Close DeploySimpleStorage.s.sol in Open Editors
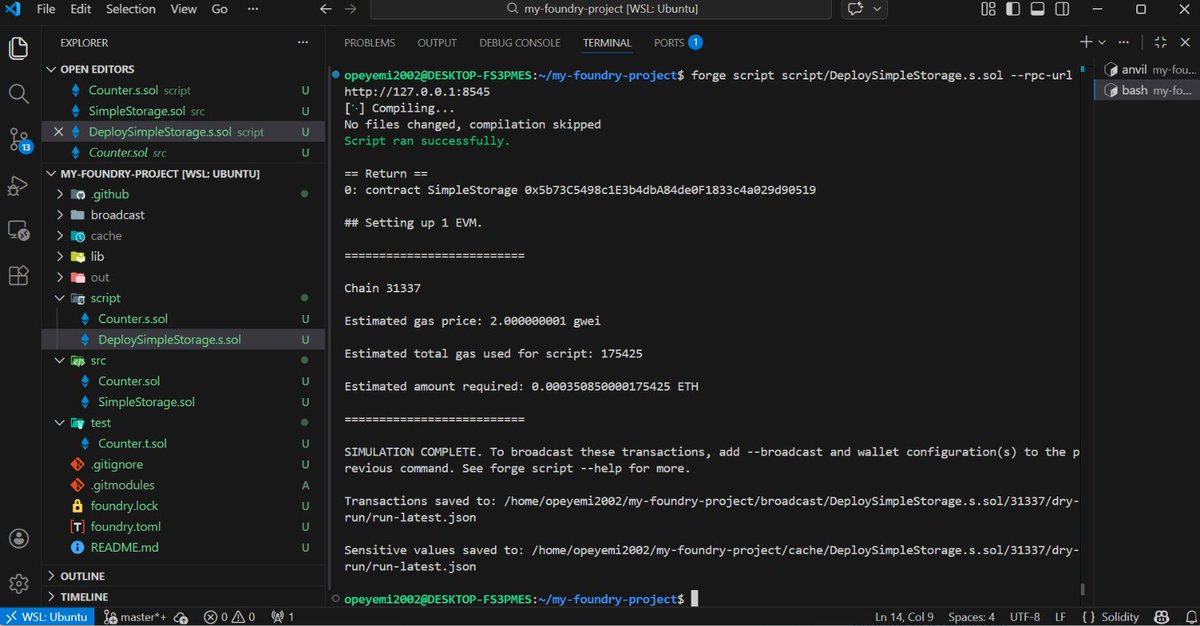This screenshot has height=626, width=1200. [x=58, y=132]
